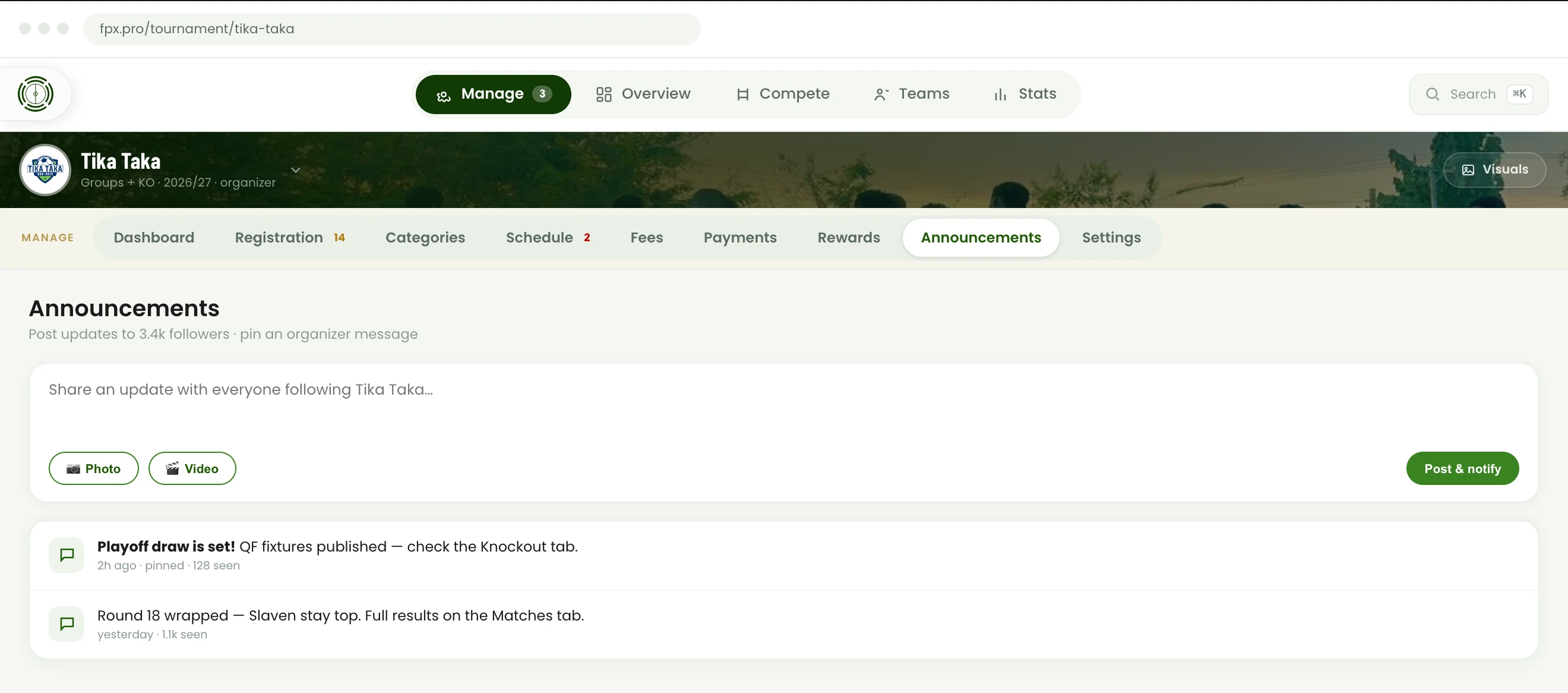The width and height of the screenshot is (1568, 693).
Task: Click the FPX circular logo icon
Action: pos(35,94)
